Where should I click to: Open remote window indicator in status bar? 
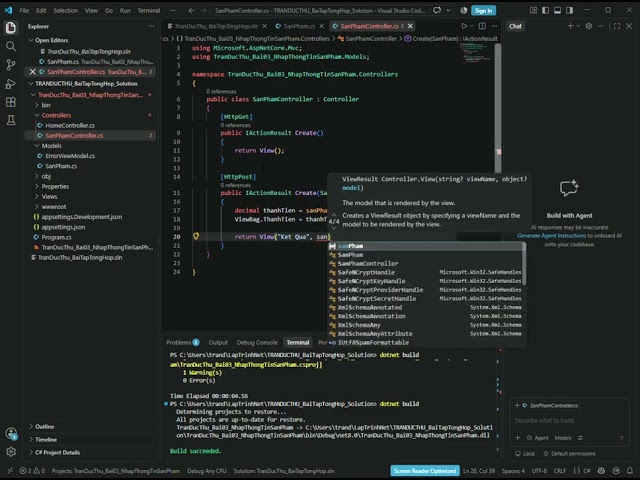10,471
